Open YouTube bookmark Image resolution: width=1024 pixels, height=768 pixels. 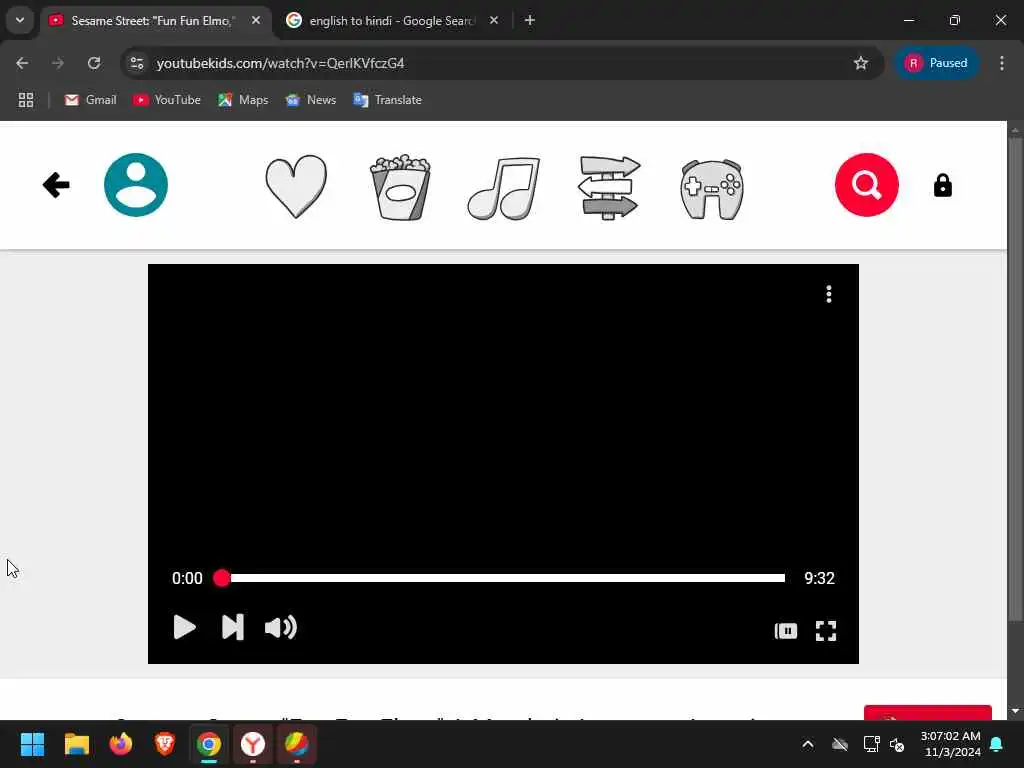(x=167, y=100)
